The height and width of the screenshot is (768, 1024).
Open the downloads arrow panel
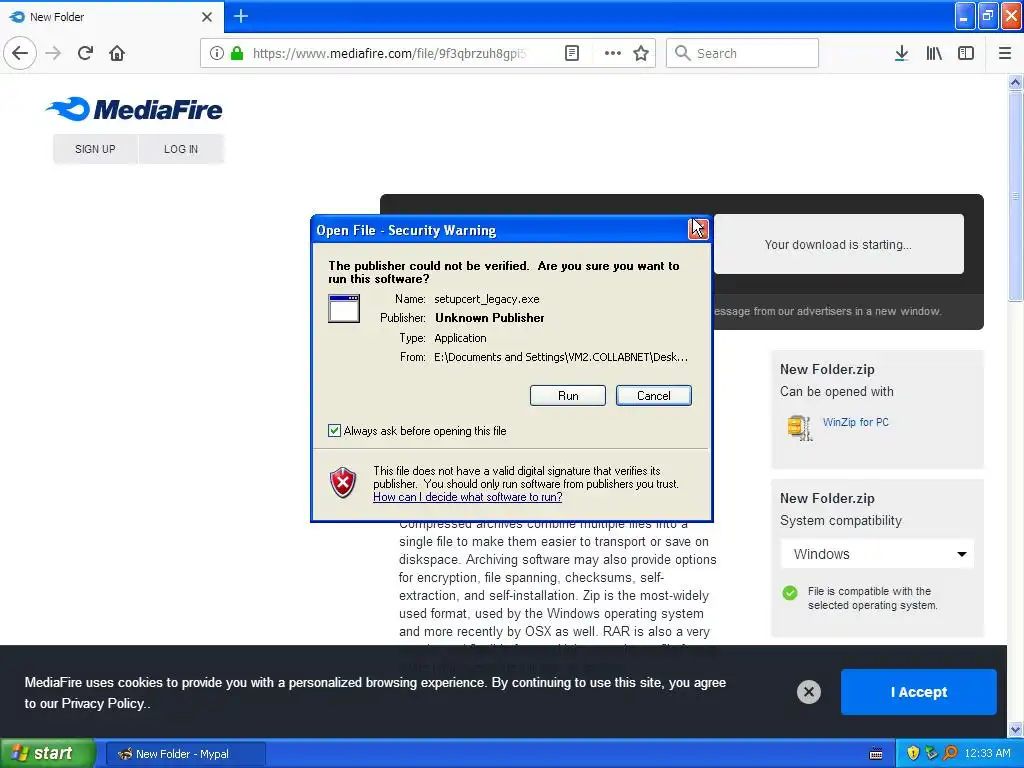pos(901,53)
